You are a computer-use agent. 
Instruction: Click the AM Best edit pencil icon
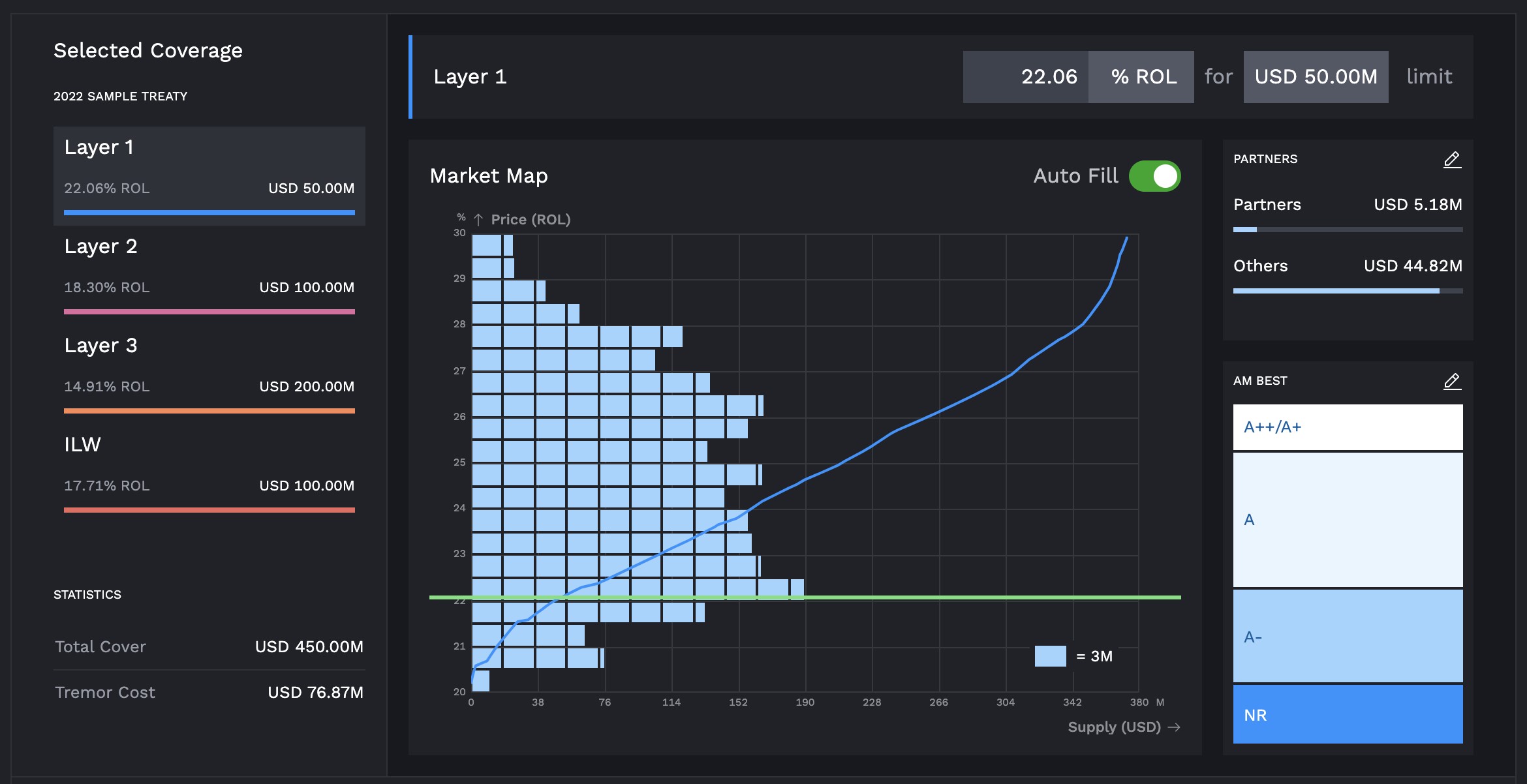1452,382
